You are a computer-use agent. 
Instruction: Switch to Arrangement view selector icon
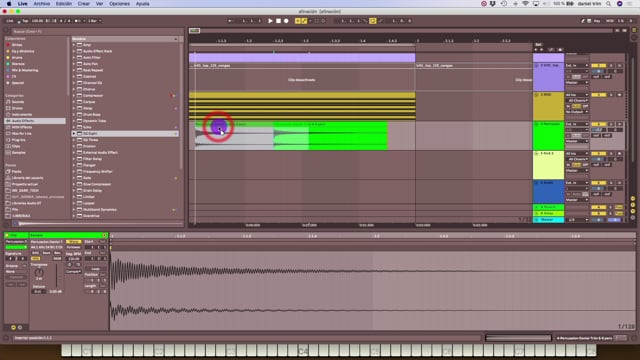coord(634,30)
